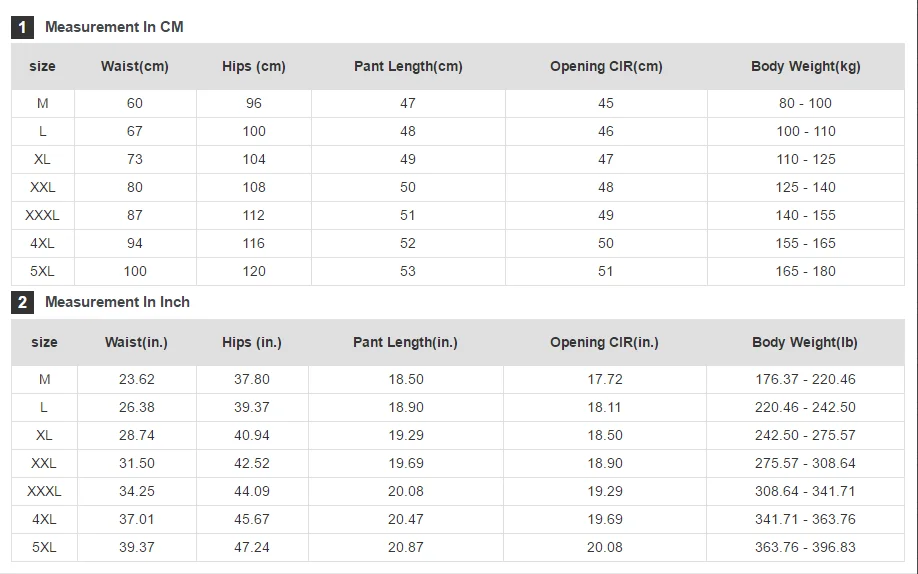Click the waist value 100 in CM table
918x574 pixels.
pyautogui.click(x=135, y=271)
